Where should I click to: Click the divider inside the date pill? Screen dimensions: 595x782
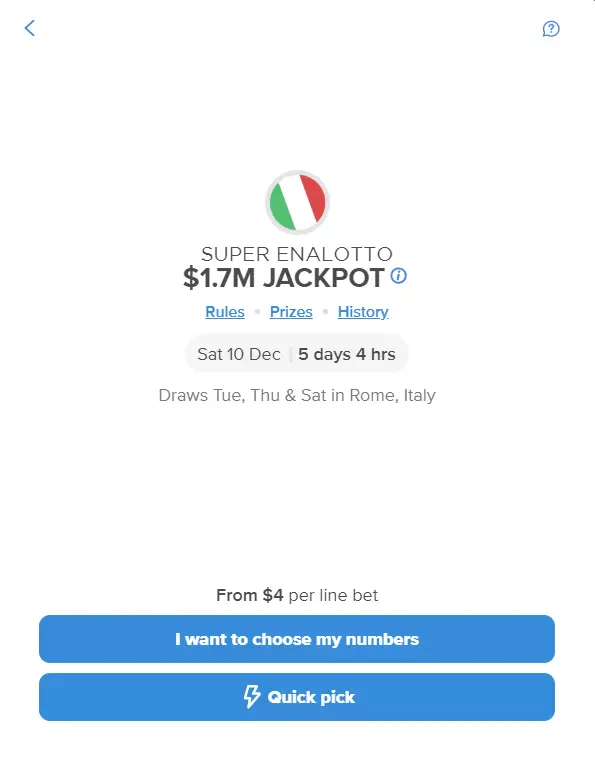click(x=290, y=354)
